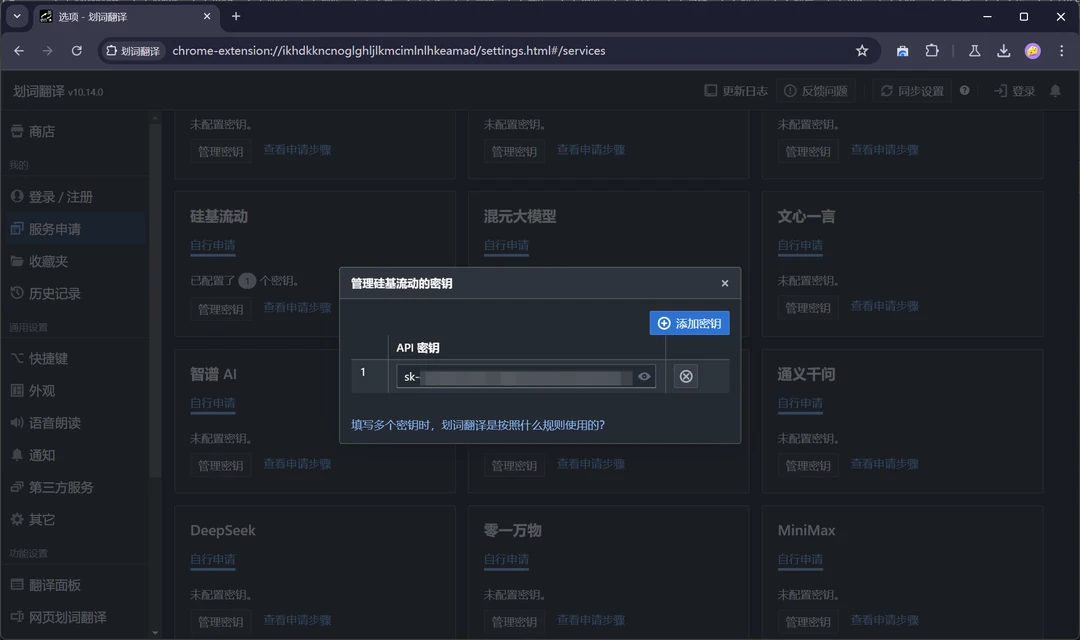Image resolution: width=1080 pixels, height=640 pixels.
Task: Open a new browser tab
Action: pyautogui.click(x=236, y=17)
